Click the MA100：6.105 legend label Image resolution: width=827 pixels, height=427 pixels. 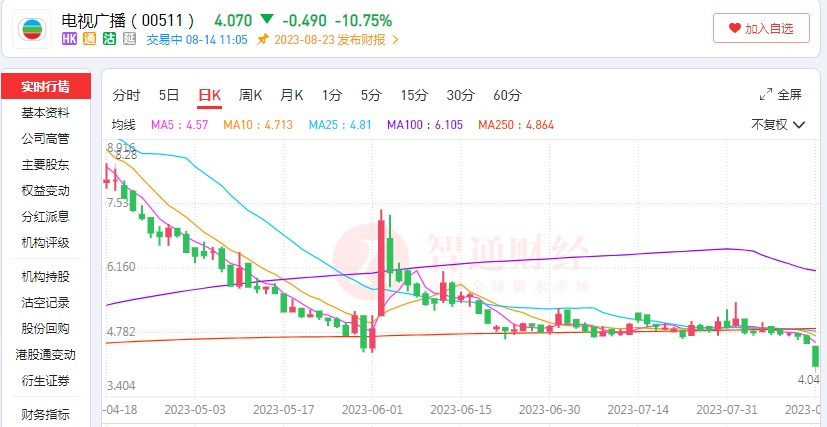(425, 125)
